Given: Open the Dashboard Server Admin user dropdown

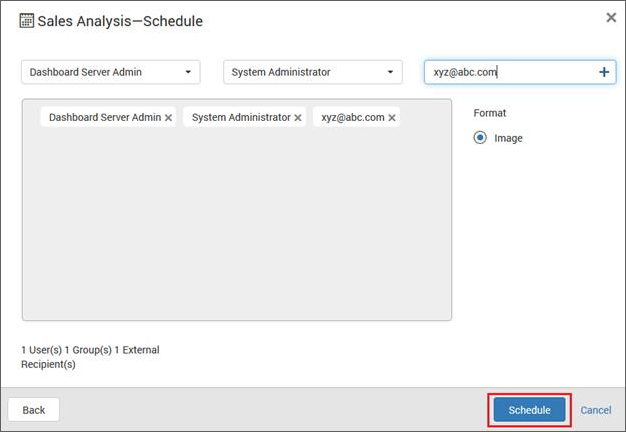Looking at the screenshot, I should [111, 72].
